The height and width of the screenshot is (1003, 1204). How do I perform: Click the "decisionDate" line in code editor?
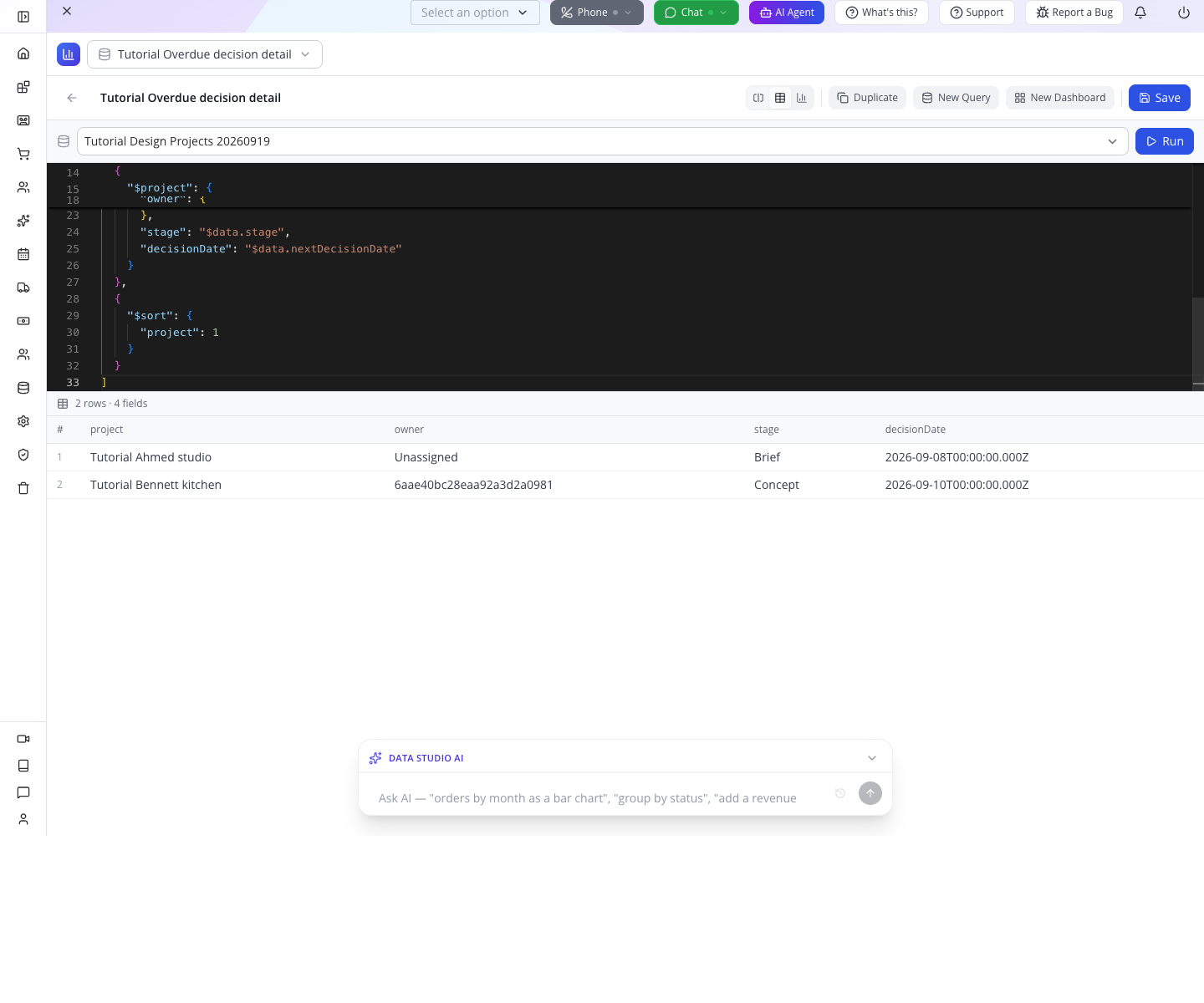tap(271, 249)
